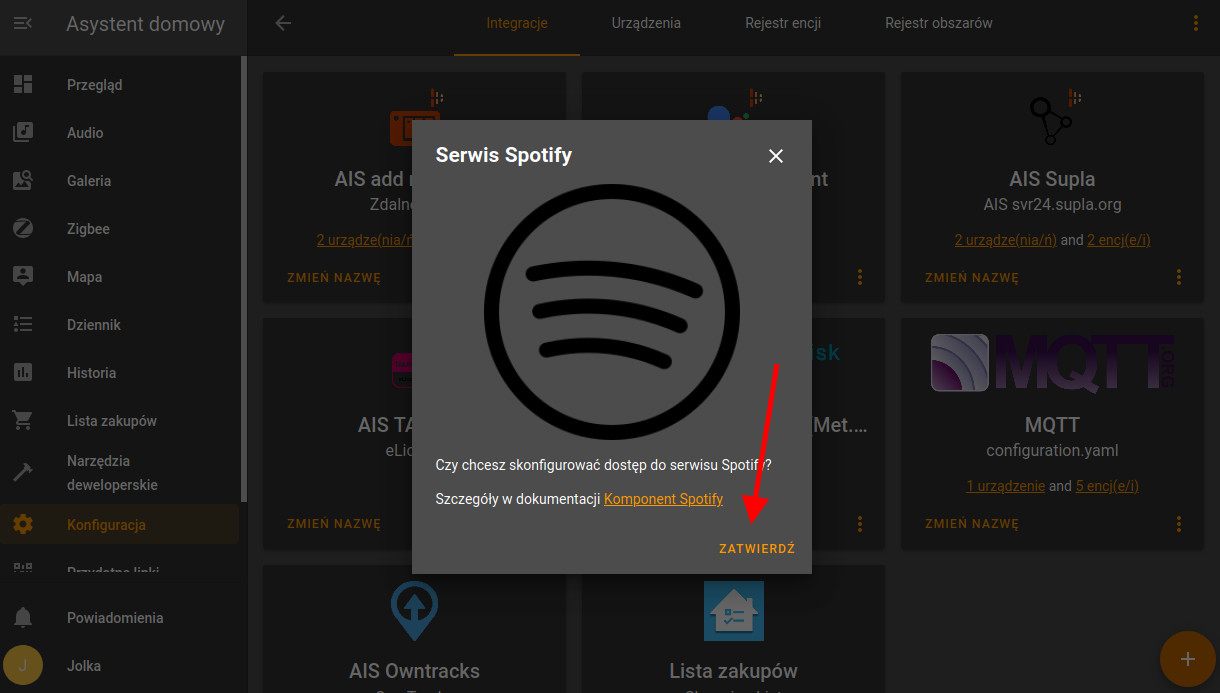
Task: Open the Komponent Spotify documentation link
Action: (664, 499)
